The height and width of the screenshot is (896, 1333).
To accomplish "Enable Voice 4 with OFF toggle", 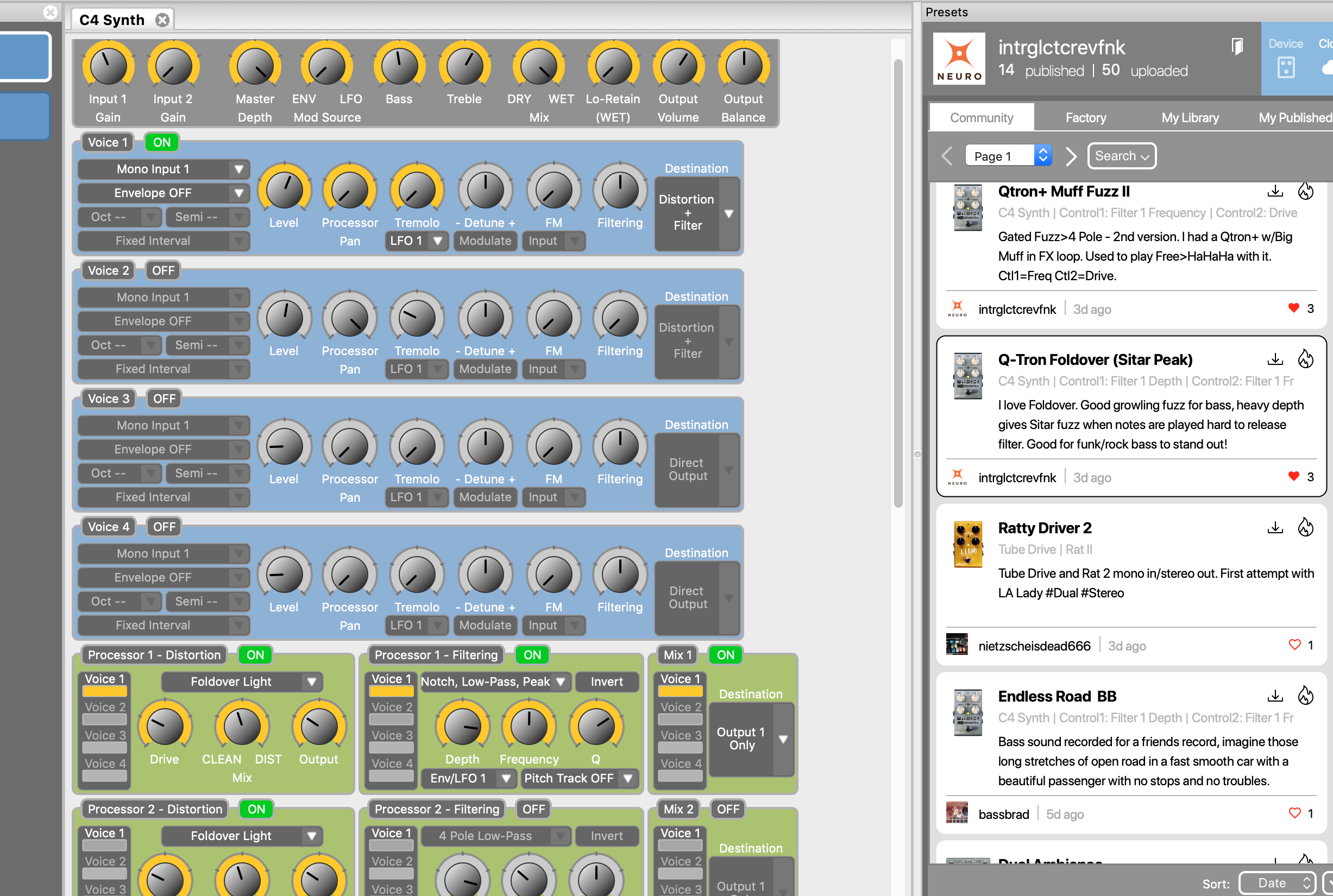I will coord(164,526).
